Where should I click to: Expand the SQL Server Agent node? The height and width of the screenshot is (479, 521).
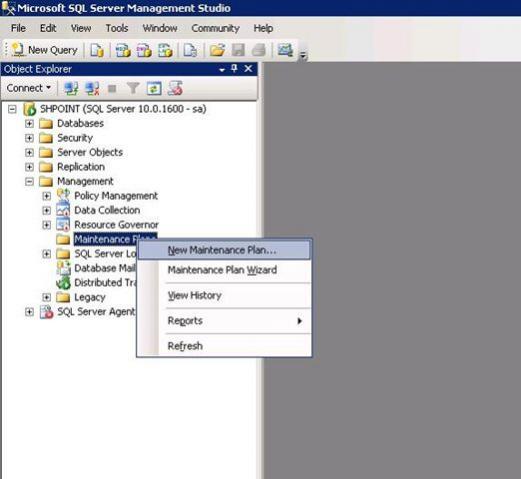click(x=29, y=312)
